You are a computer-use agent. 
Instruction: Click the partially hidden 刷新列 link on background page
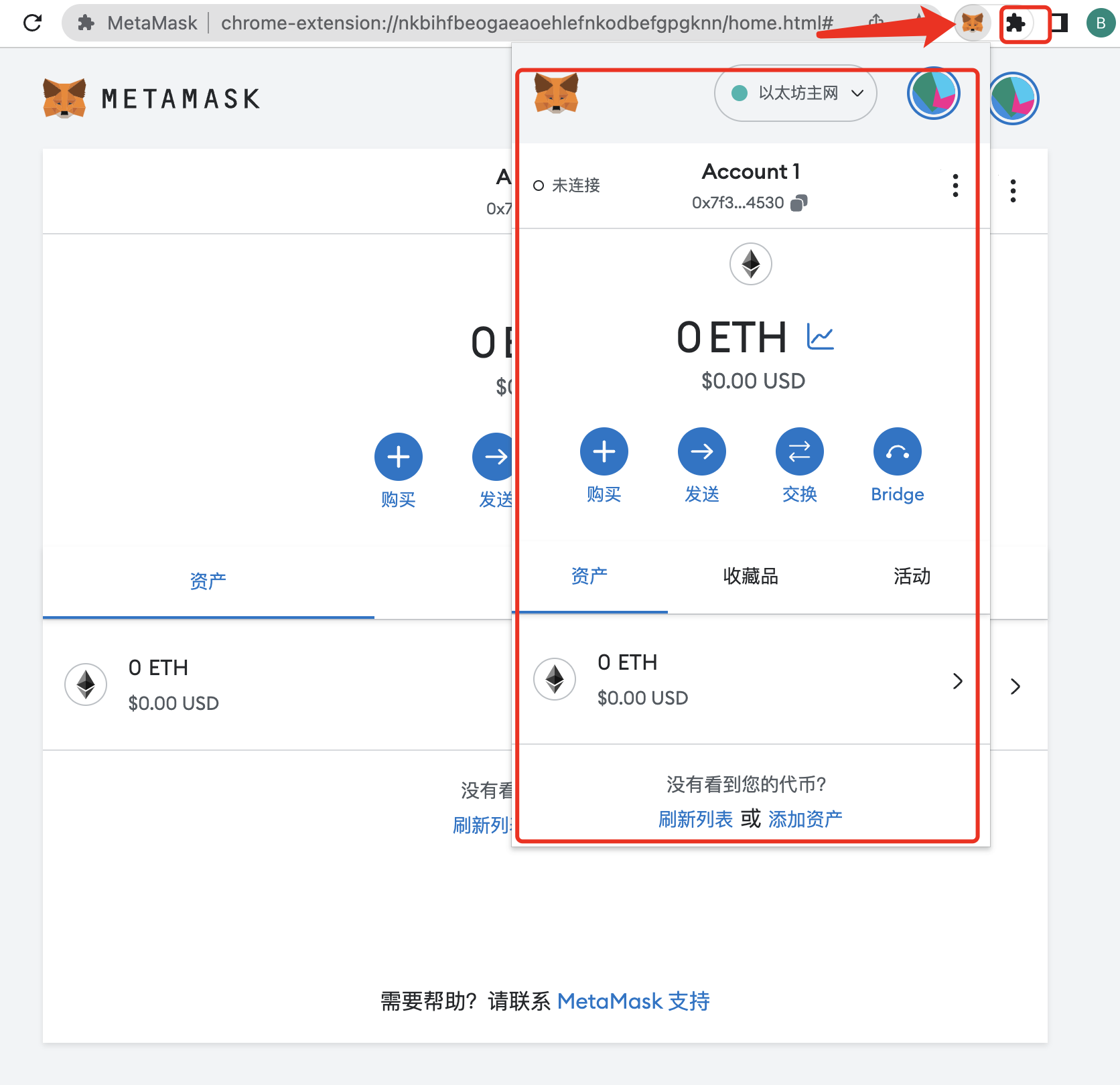click(482, 825)
